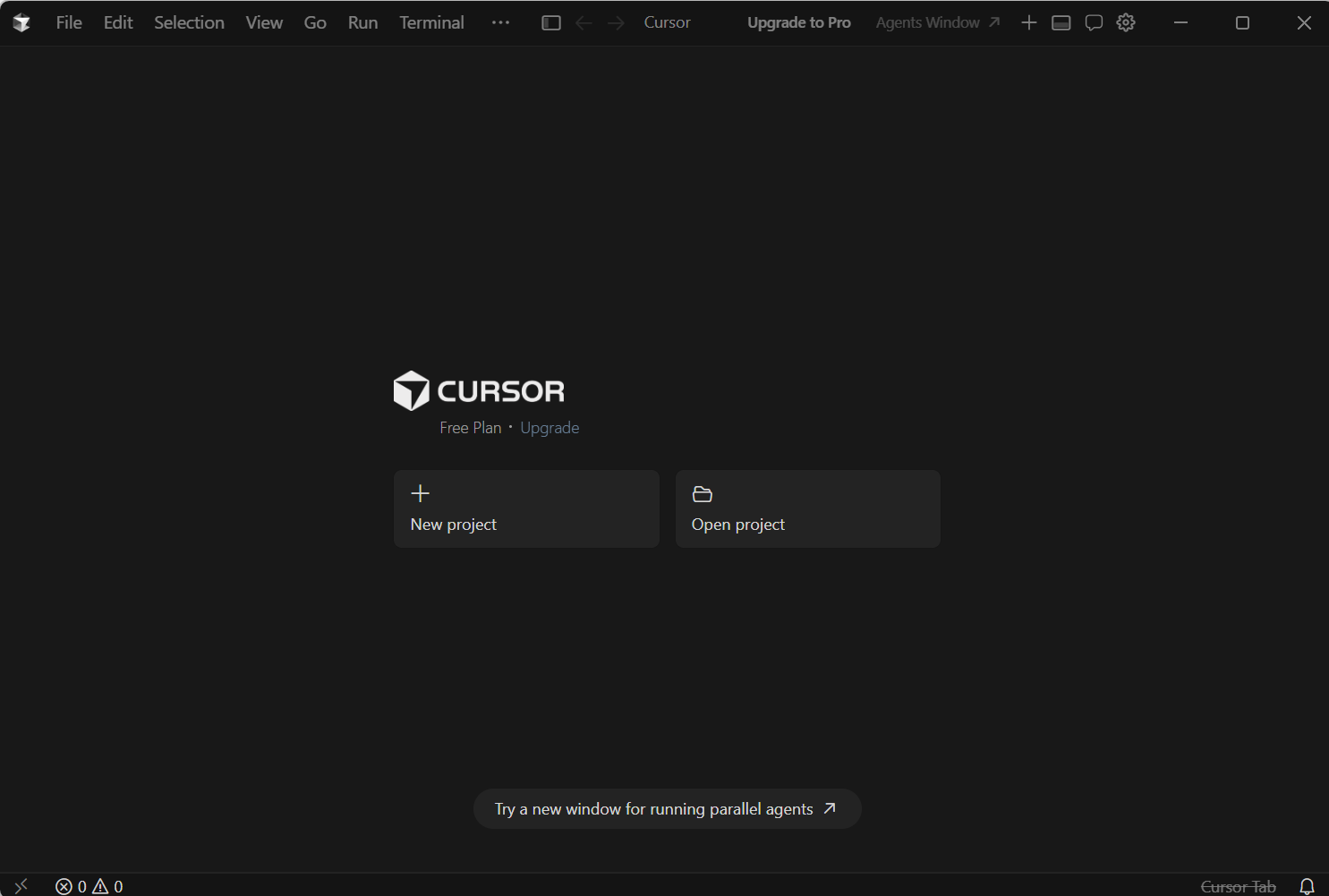The height and width of the screenshot is (896, 1329).
Task: Expand the overflow menu with three dots
Action: (x=500, y=23)
